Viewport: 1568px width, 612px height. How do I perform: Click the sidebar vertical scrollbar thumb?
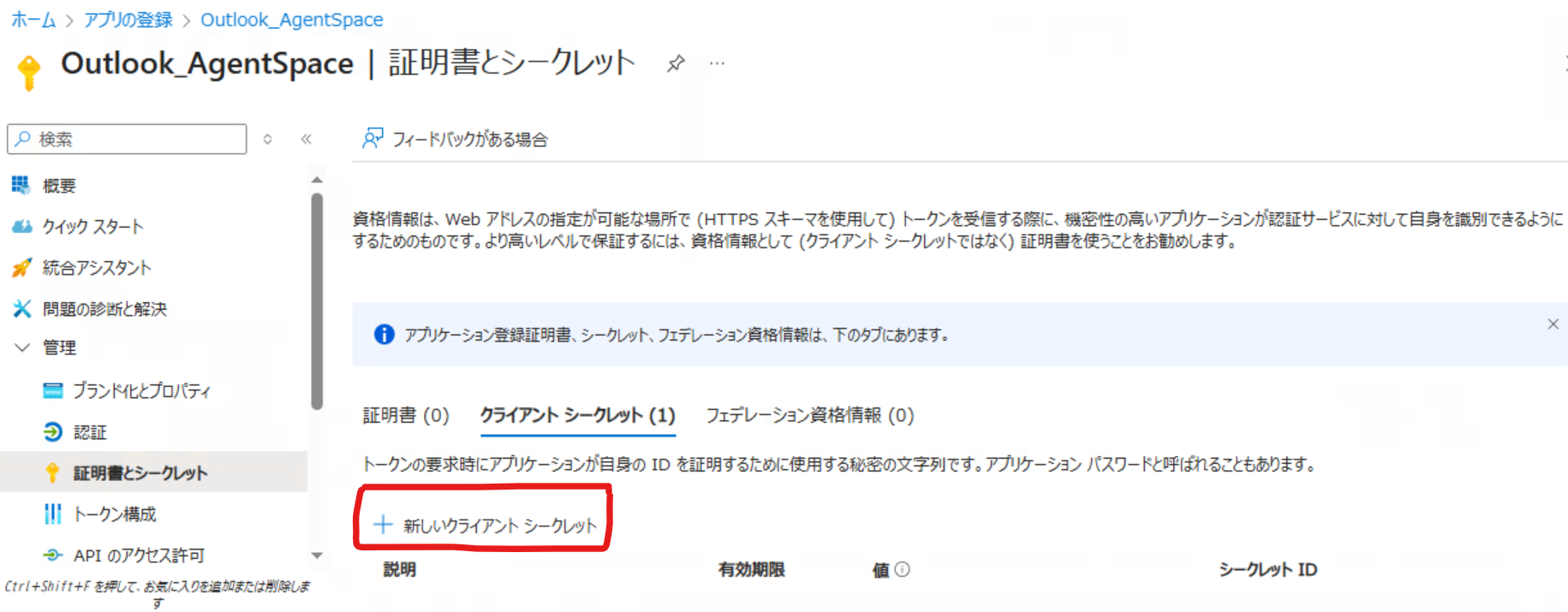(317, 301)
